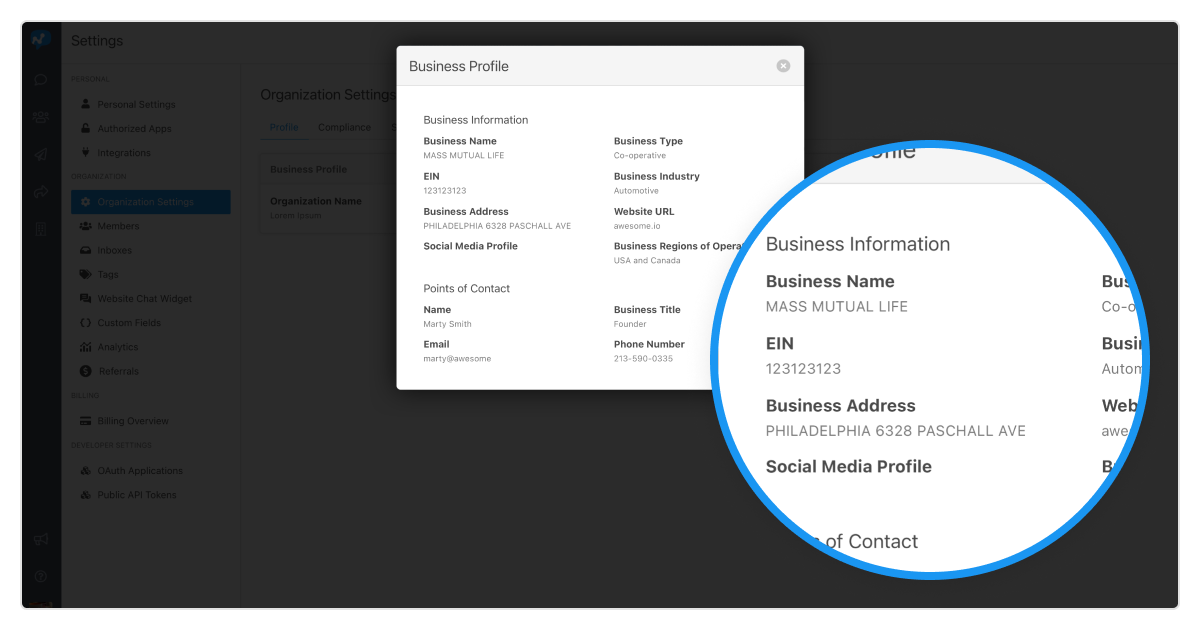Click the Business Industry value Automotive
1200x630 pixels.
pyautogui.click(x=636, y=191)
